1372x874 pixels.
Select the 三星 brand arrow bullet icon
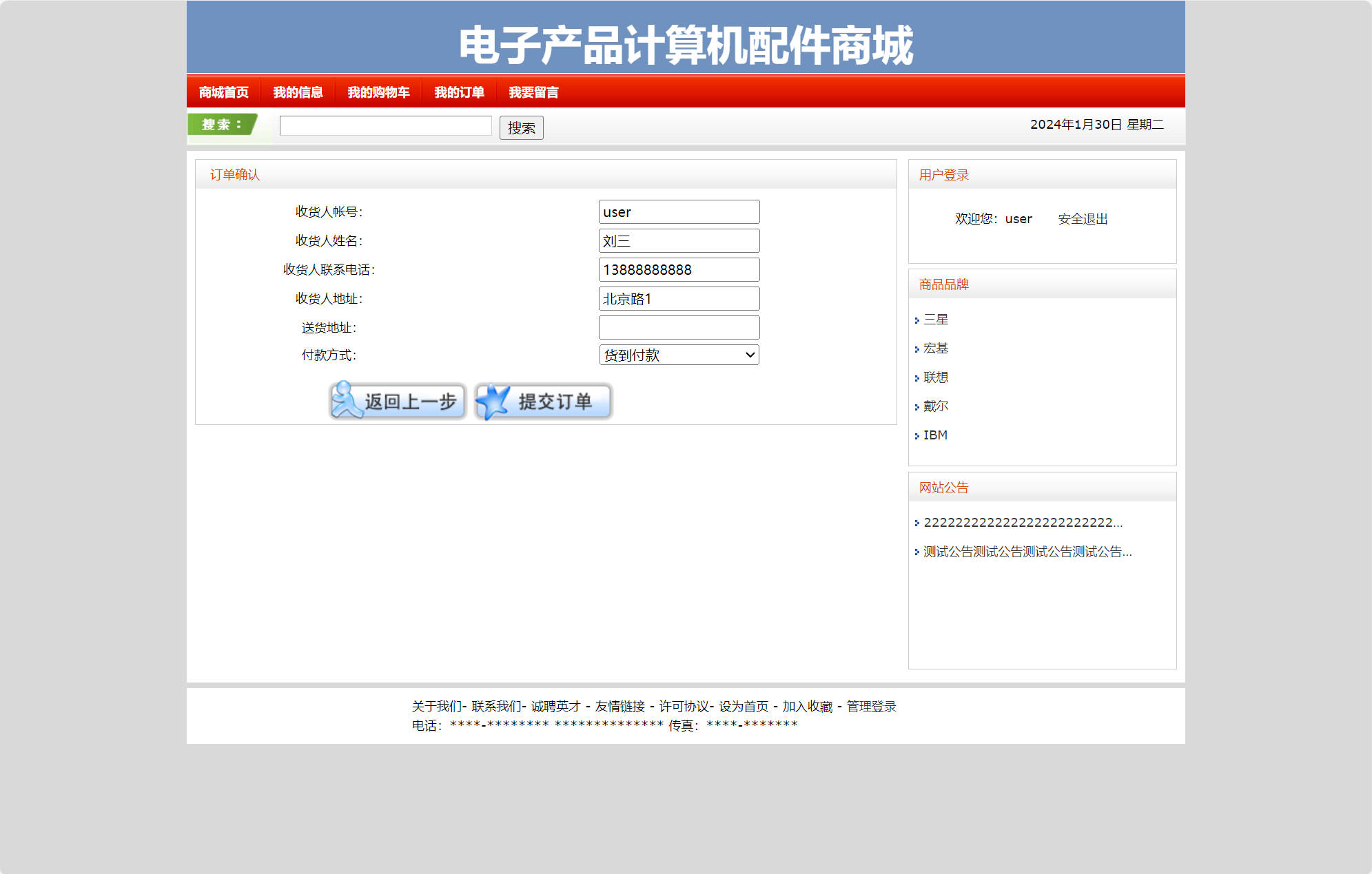(x=917, y=320)
